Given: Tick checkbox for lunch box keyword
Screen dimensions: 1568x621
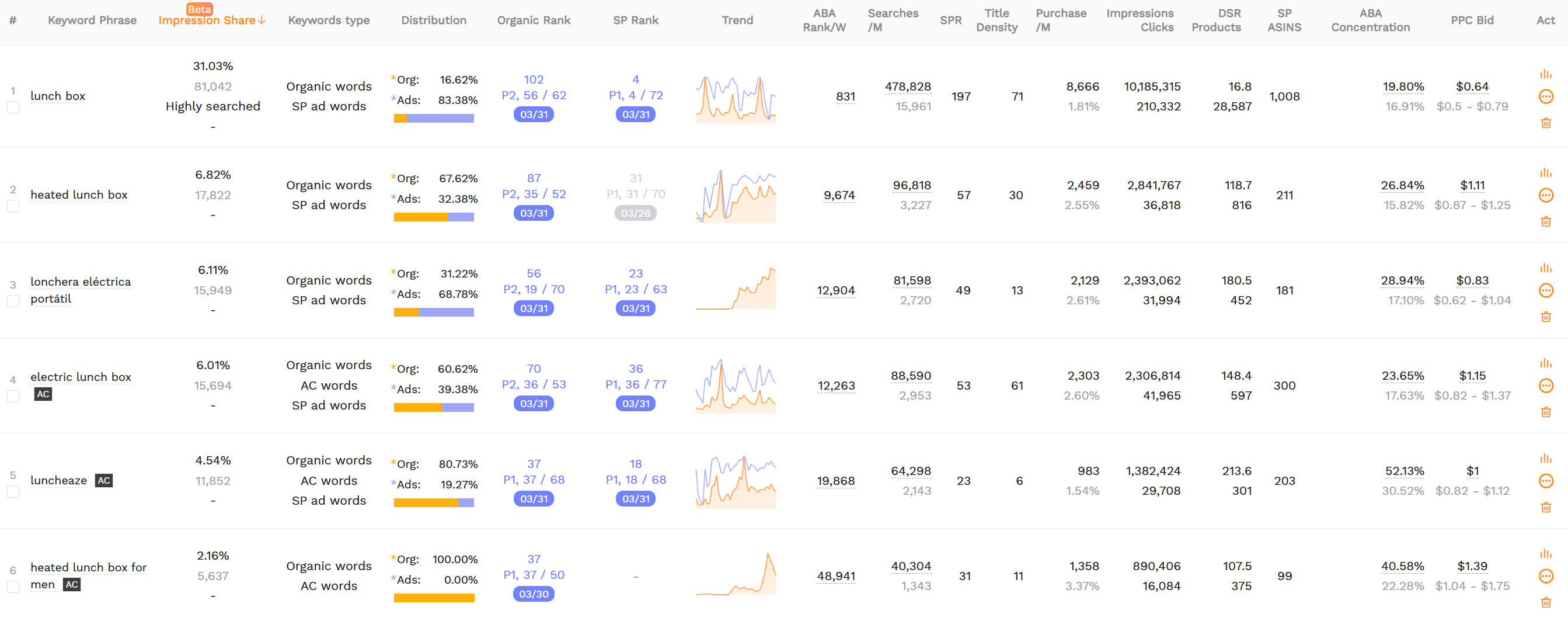Looking at the screenshot, I should tap(13, 108).
